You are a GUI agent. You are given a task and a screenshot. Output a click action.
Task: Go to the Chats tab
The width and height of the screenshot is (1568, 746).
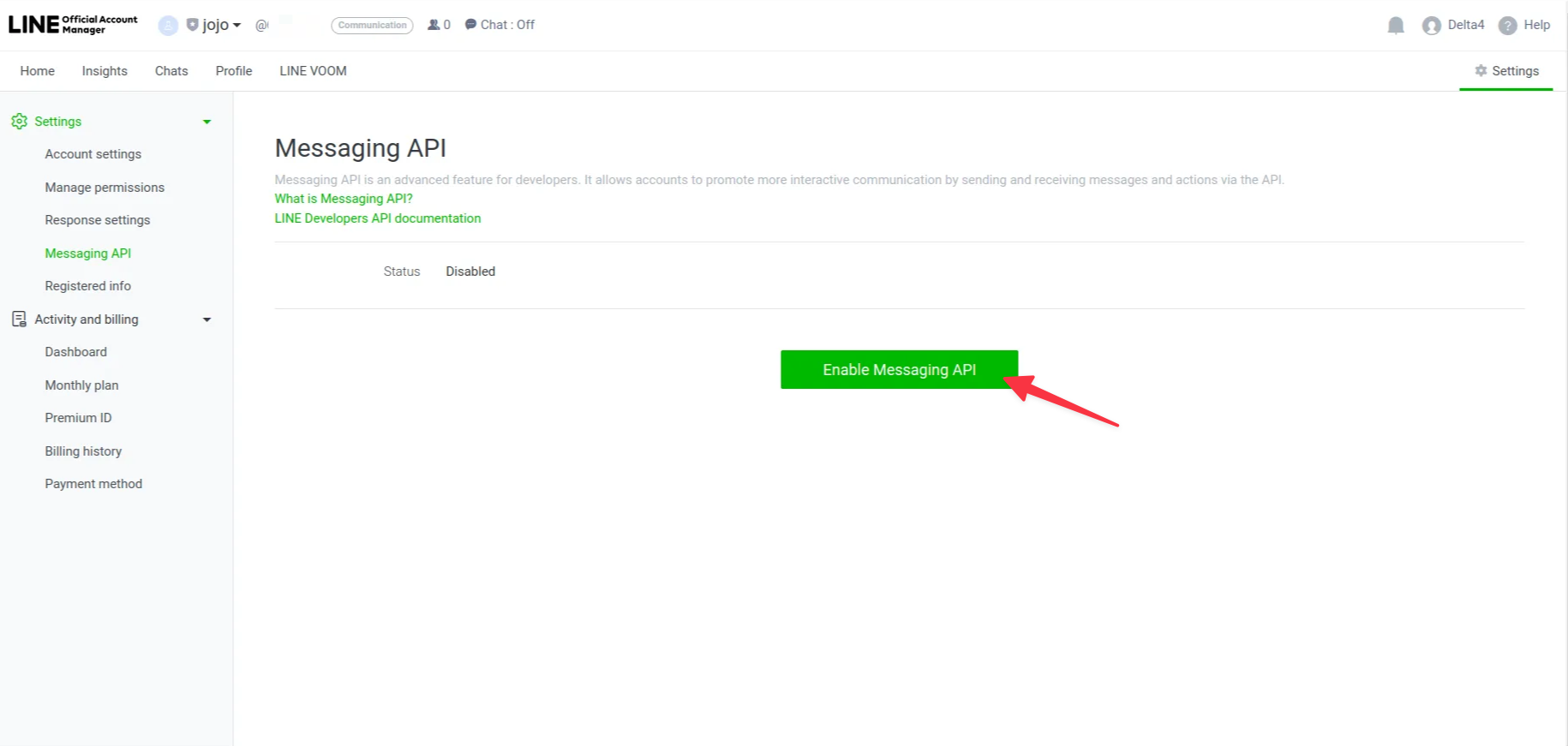point(171,71)
